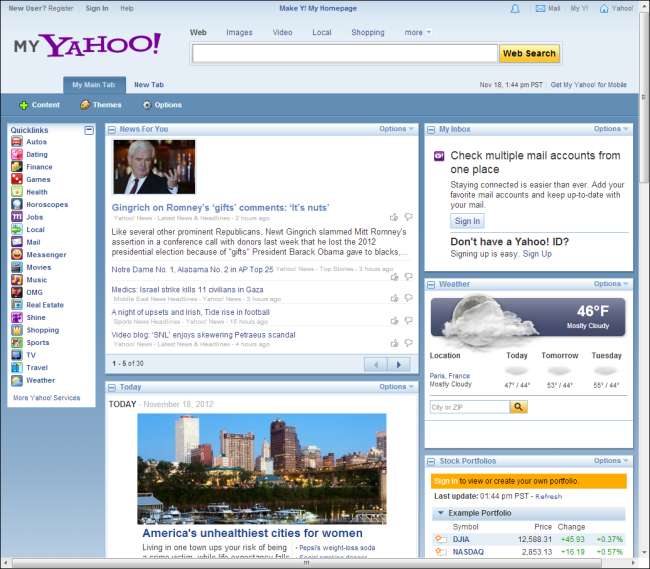Open the Weather quicklink icon
650x569 pixels.
click(x=17, y=380)
